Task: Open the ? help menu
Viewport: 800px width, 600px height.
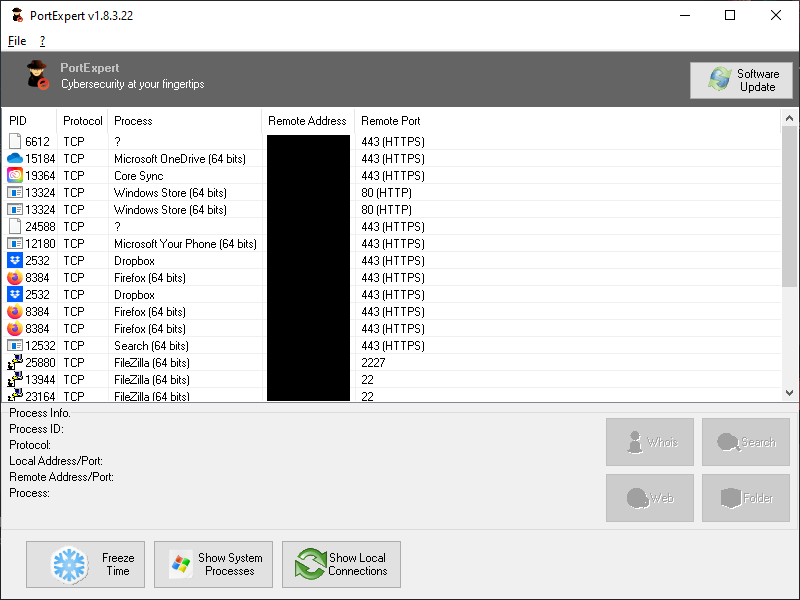Action: tap(42, 41)
